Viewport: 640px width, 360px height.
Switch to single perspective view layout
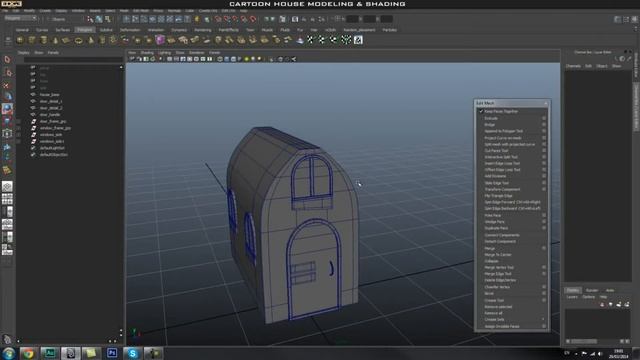(x=7, y=187)
